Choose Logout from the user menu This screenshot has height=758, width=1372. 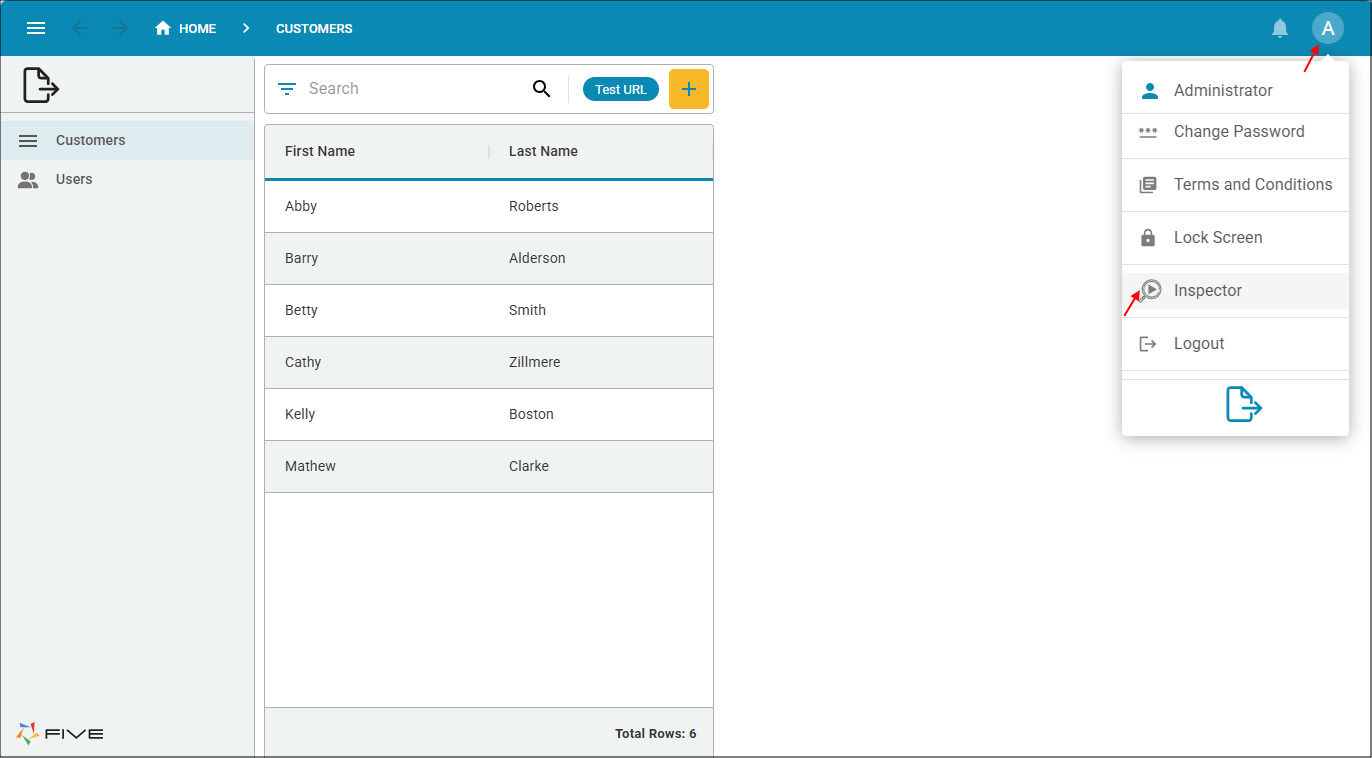pyautogui.click(x=1198, y=344)
